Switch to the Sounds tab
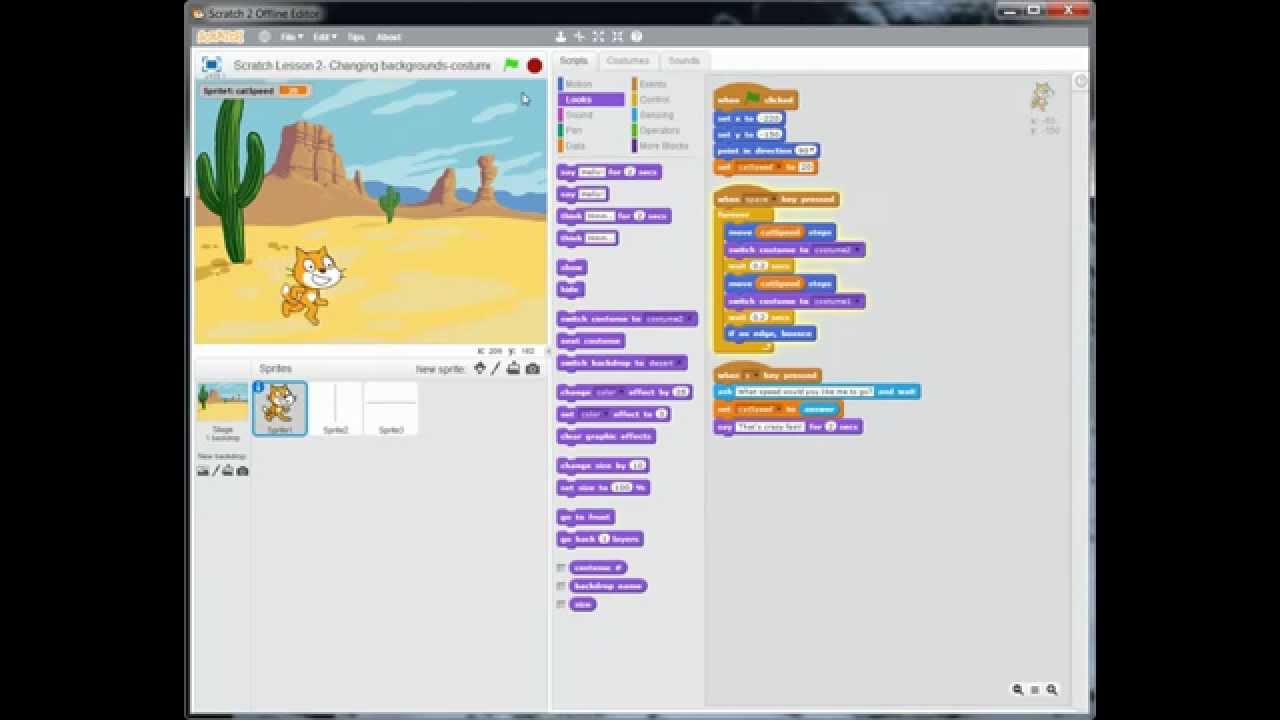 pyautogui.click(x=684, y=61)
